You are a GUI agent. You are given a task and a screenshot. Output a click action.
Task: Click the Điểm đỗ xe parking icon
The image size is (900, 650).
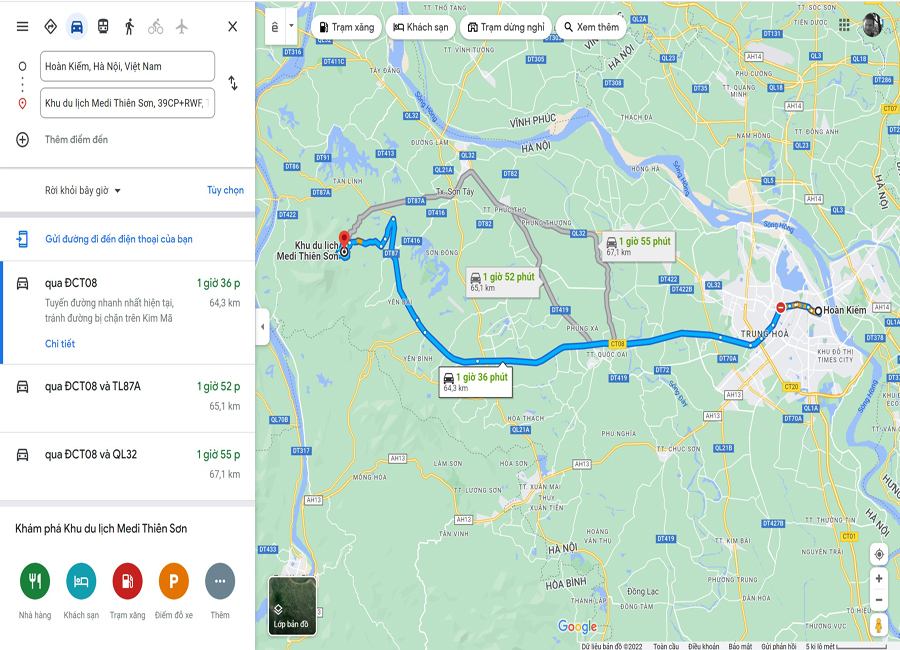(173, 581)
